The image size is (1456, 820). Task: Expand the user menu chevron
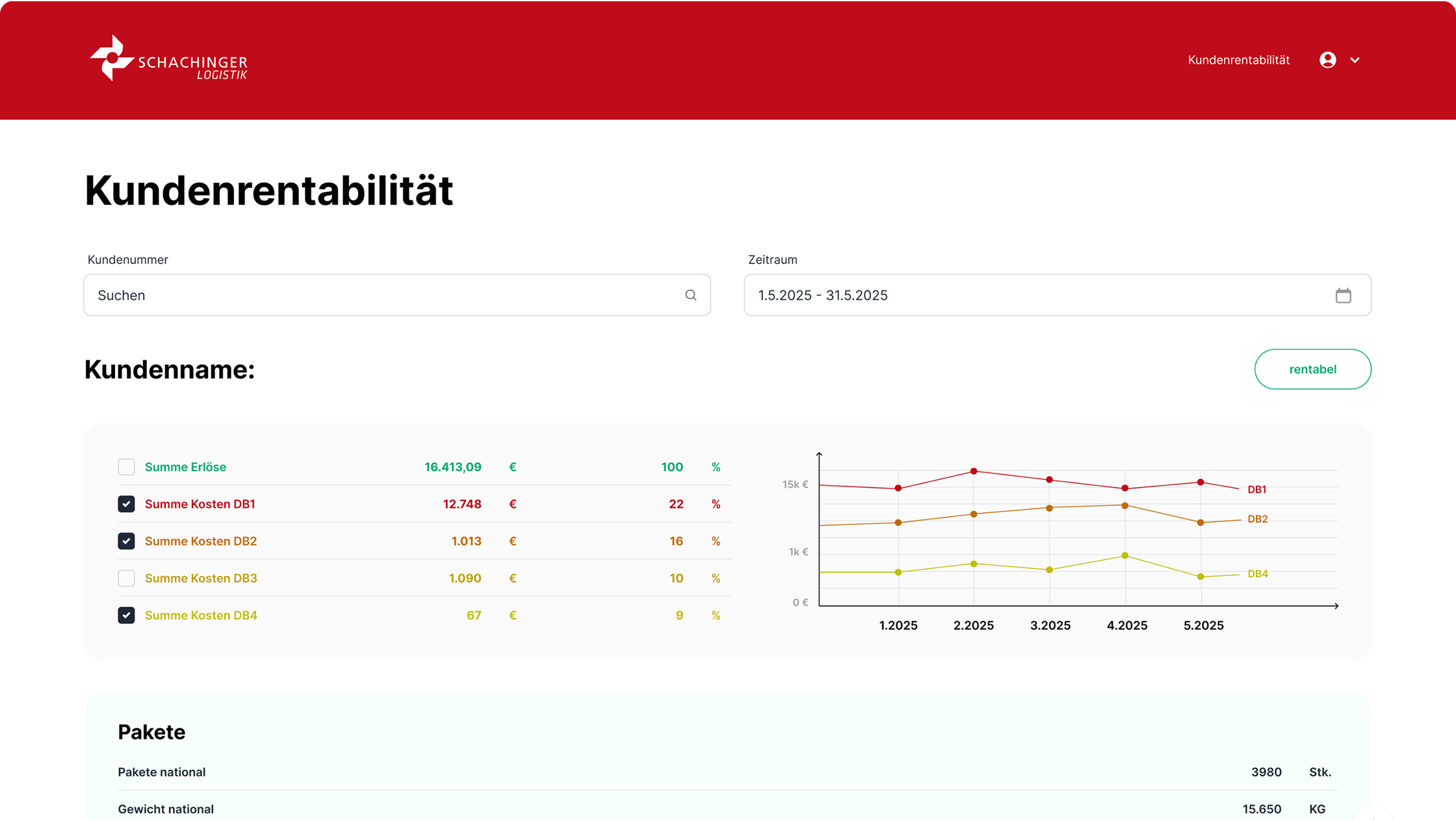click(1355, 60)
